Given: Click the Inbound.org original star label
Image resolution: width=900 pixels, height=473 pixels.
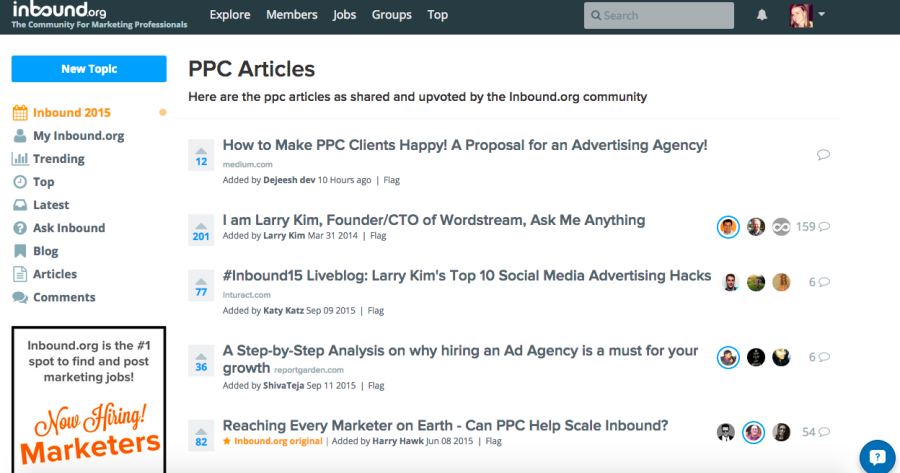Looking at the screenshot, I should [x=273, y=441].
